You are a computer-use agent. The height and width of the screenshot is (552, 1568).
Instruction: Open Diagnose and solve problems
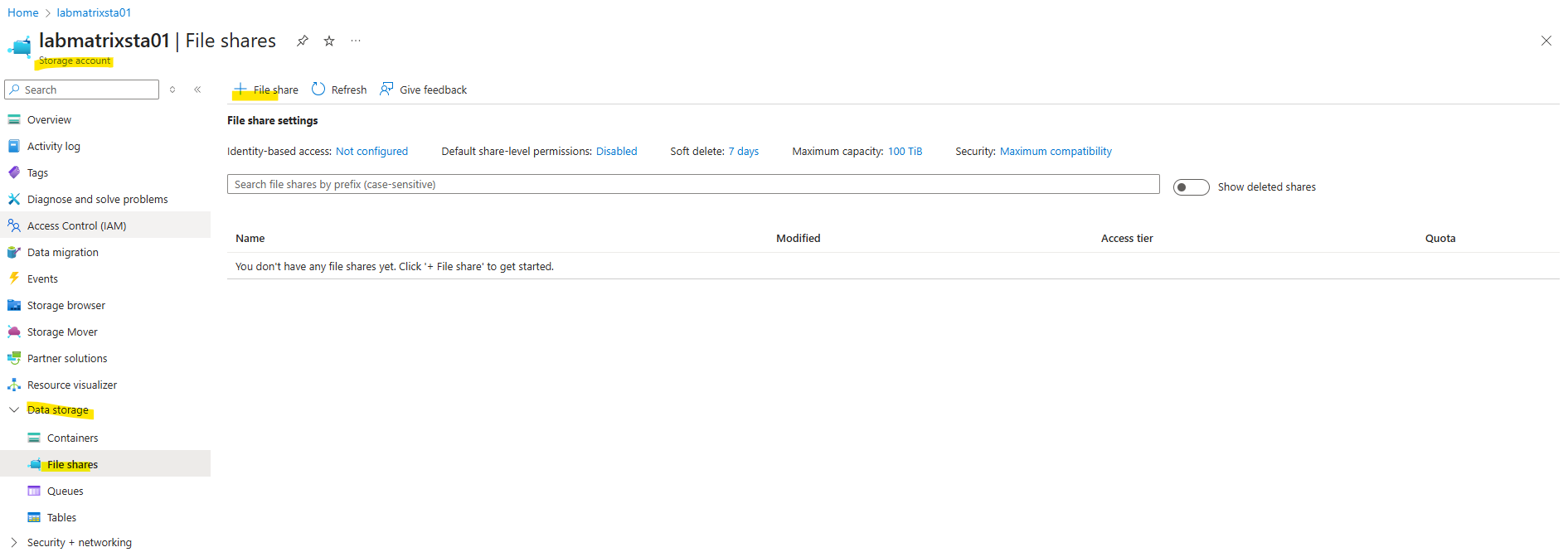coord(98,200)
